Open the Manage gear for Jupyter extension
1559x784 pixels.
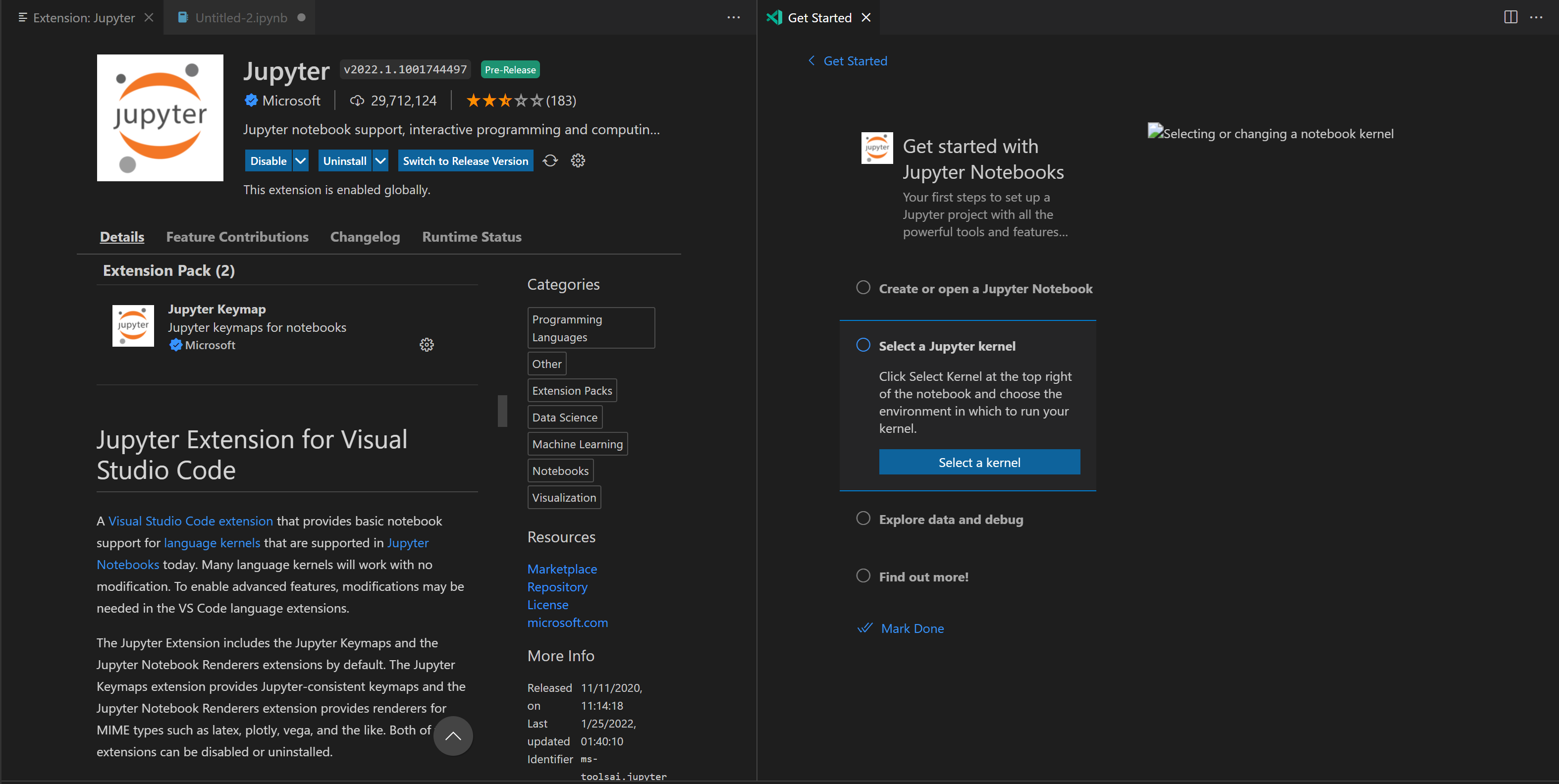pos(578,160)
